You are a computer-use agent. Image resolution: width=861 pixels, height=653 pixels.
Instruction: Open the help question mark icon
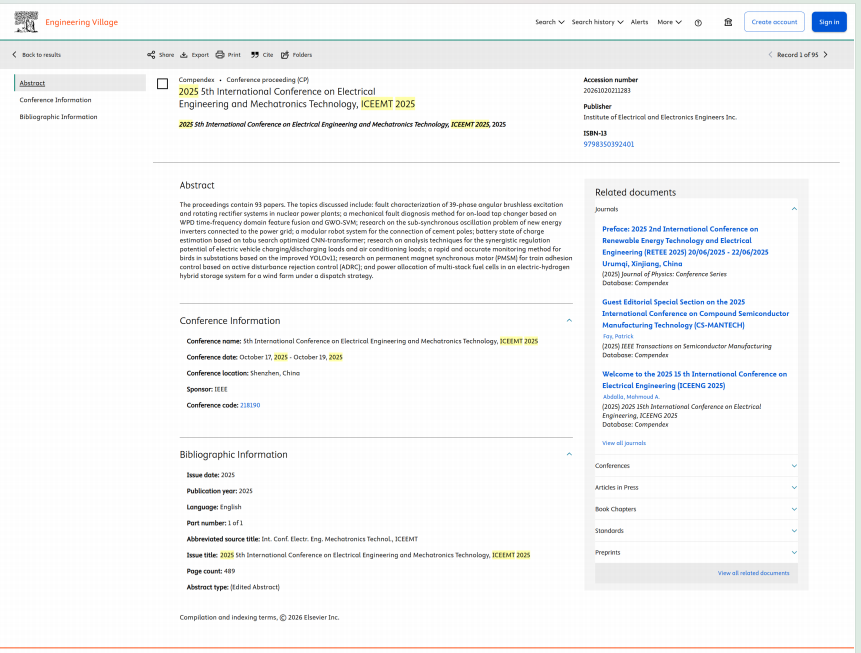(x=698, y=22)
